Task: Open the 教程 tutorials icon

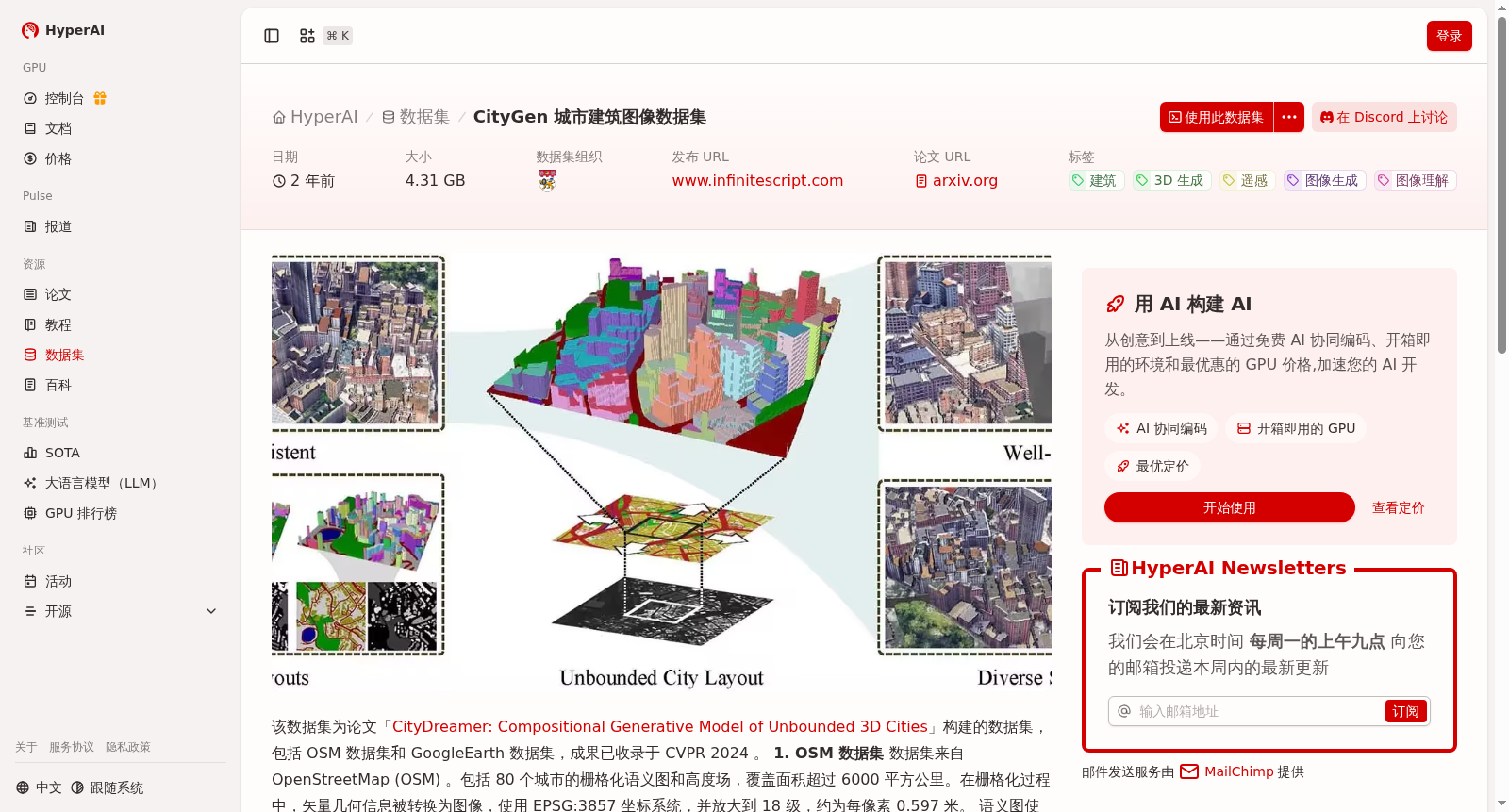Action: [30, 324]
